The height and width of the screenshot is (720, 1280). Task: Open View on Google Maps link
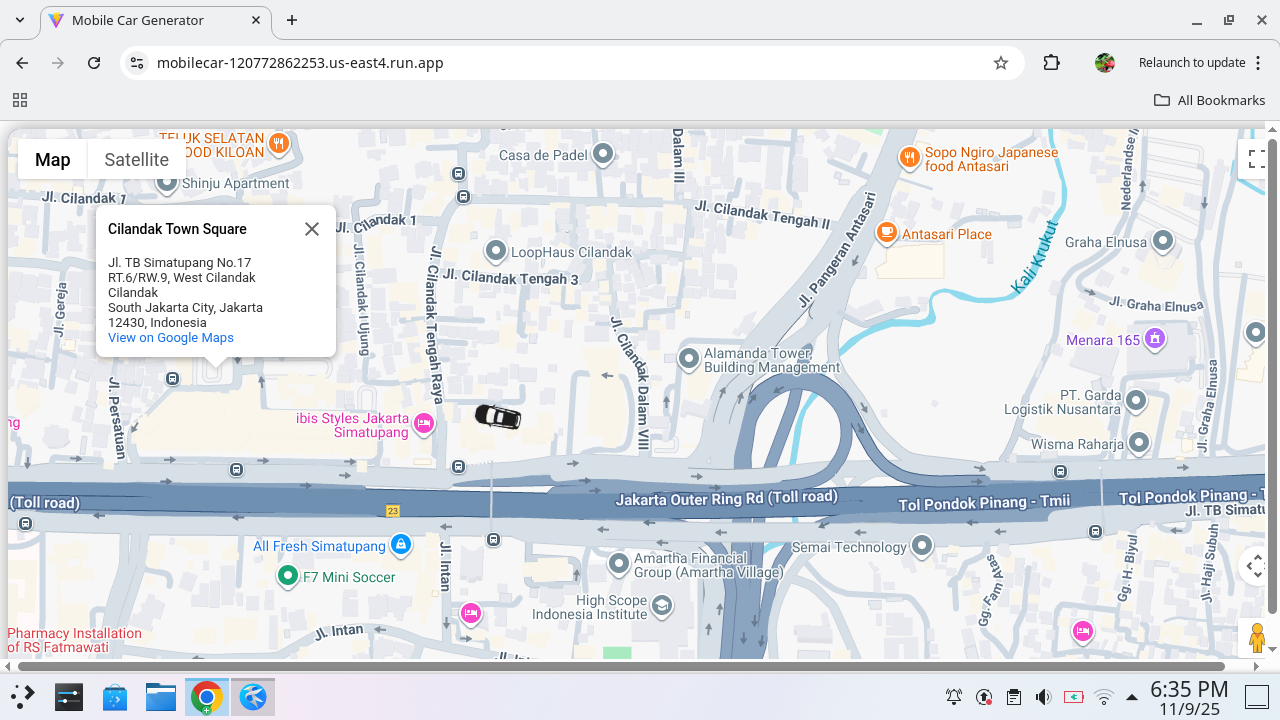click(x=171, y=338)
